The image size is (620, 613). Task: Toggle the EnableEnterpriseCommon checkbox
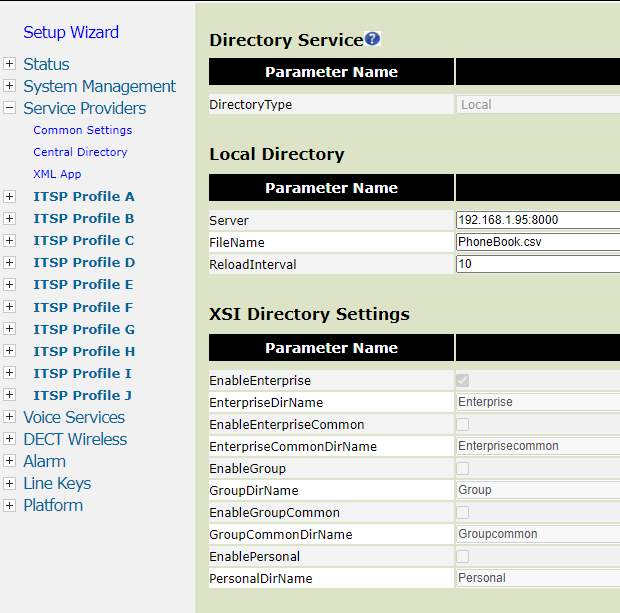tap(463, 424)
